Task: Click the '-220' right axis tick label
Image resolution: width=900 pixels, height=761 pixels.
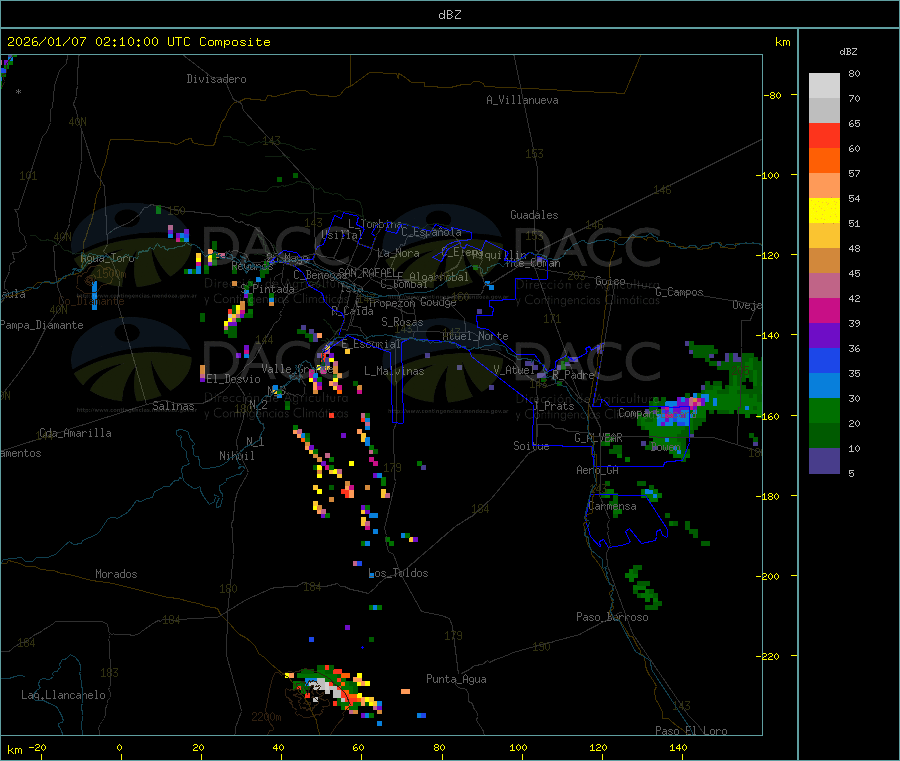Action: coord(770,657)
